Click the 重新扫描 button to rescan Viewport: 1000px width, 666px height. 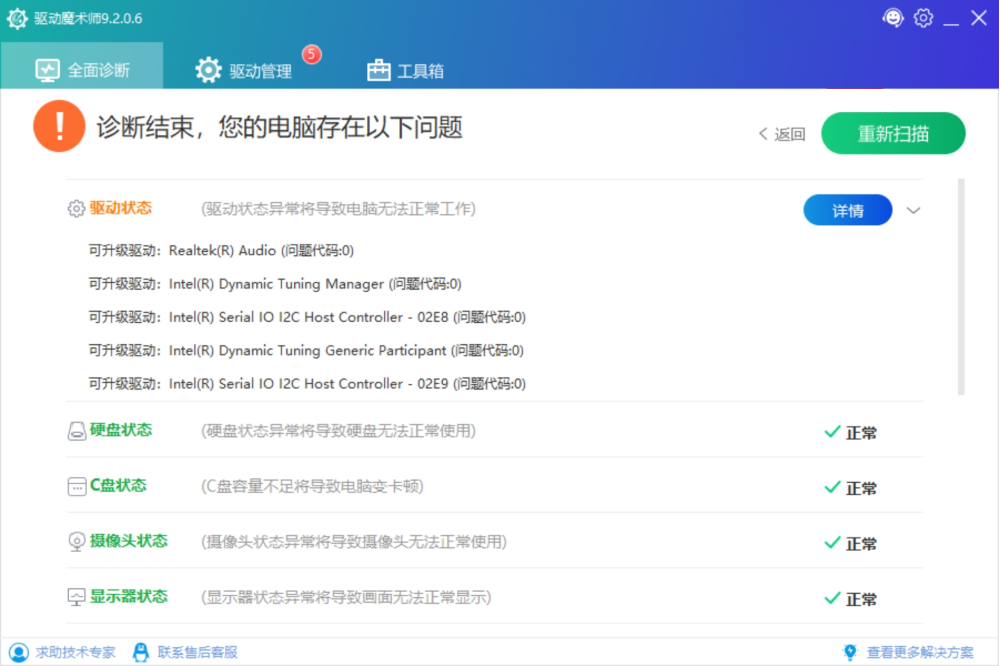pos(893,132)
